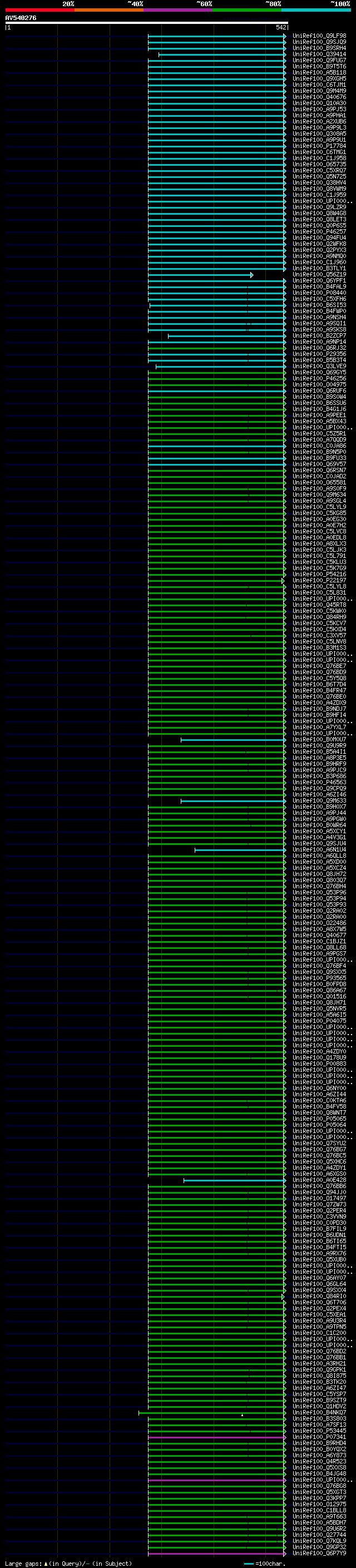Select the AV540276 query label
Viewport: 356px width, 1568px height.
pos(21,18)
